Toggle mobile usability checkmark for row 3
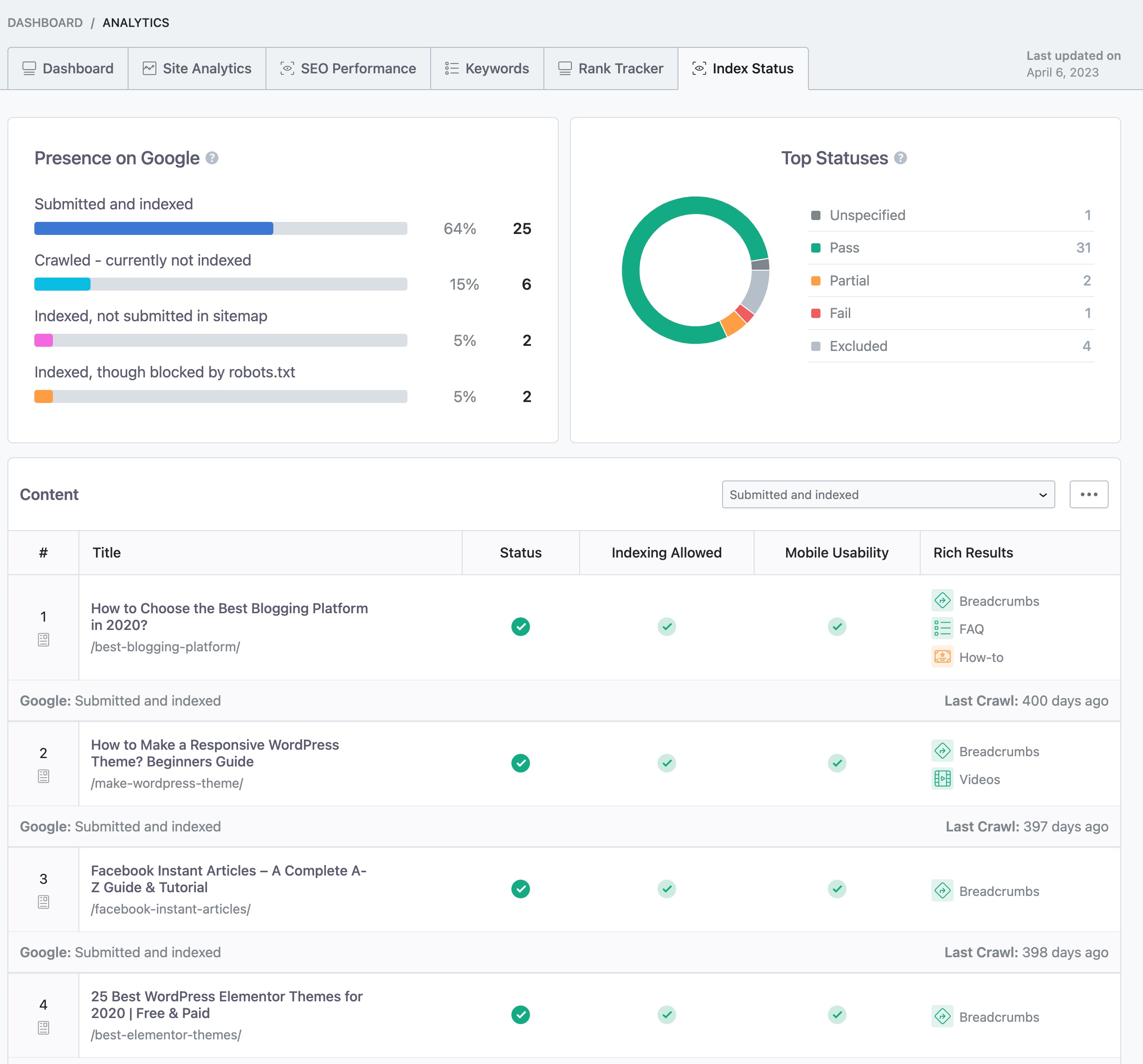The height and width of the screenshot is (1064, 1143). tap(838, 889)
